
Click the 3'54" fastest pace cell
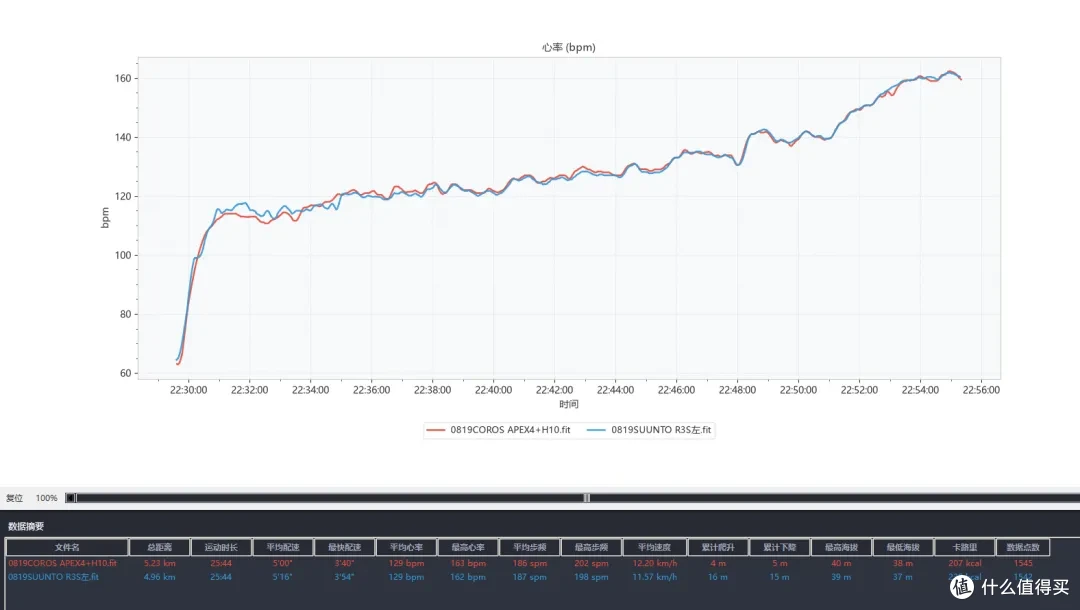(344, 577)
